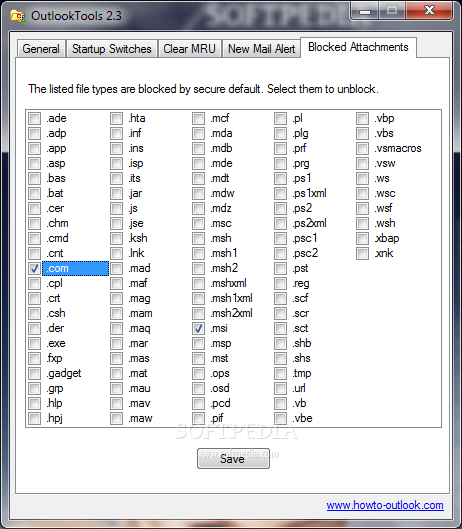Screen dimensions: 462x529
Task: Check the .scr checkbox
Action: point(280,313)
